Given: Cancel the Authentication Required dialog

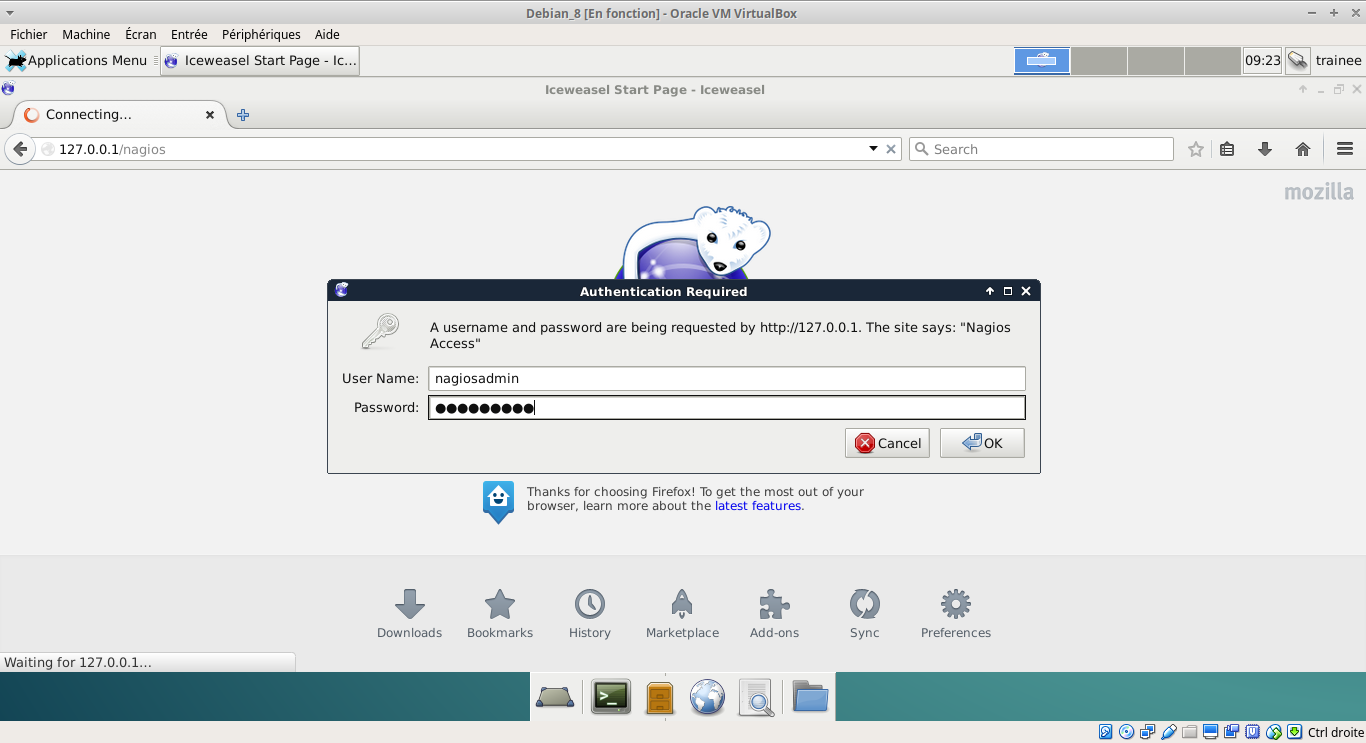Looking at the screenshot, I should click(x=887, y=443).
